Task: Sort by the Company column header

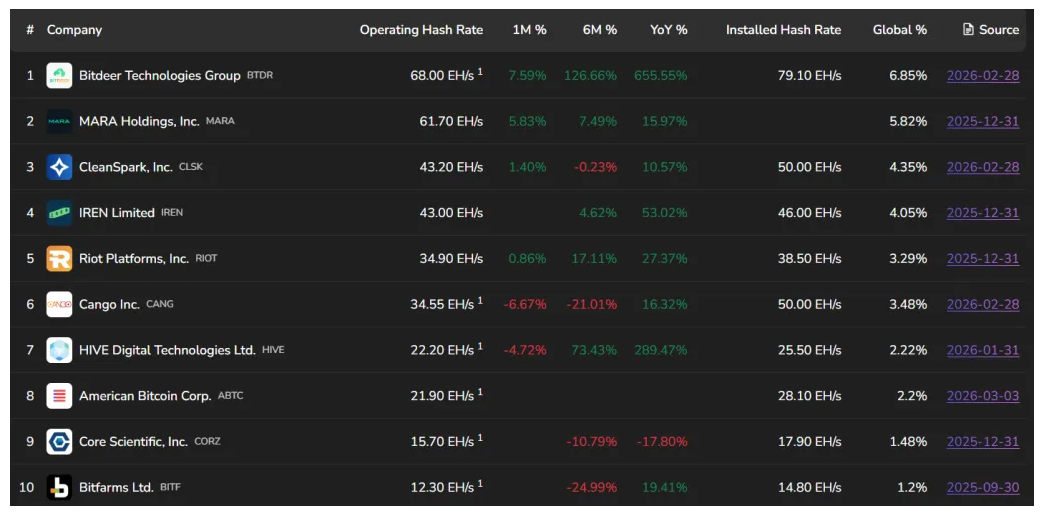Action: pyautogui.click(x=74, y=30)
